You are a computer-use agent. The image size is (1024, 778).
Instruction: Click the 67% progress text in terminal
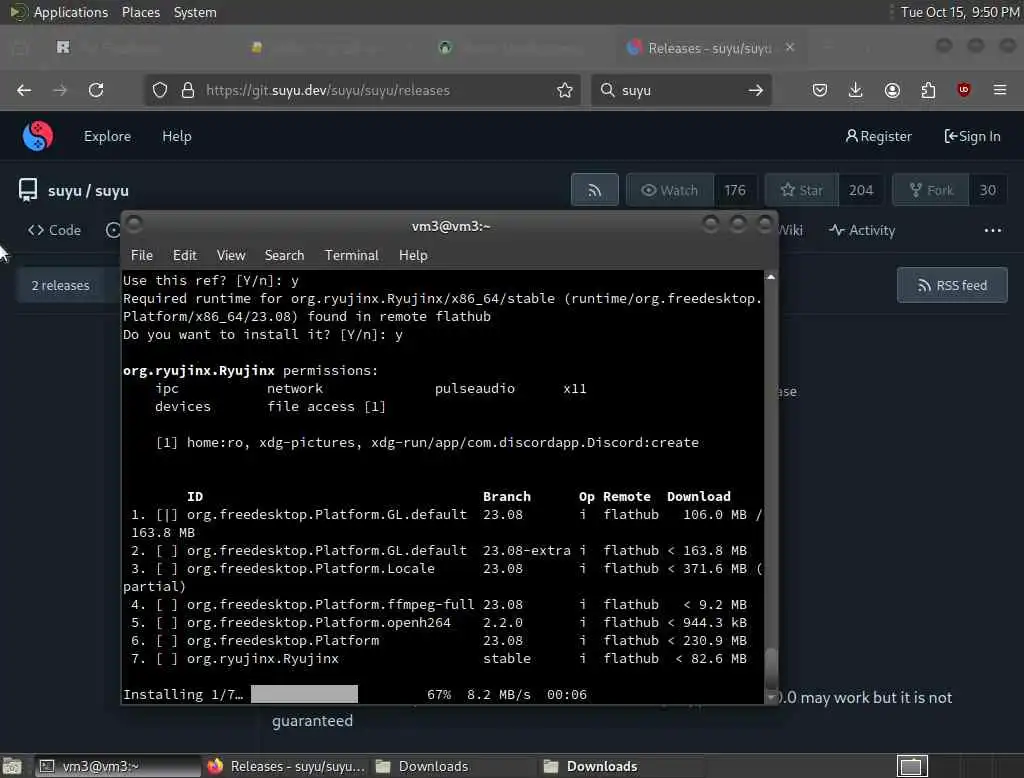tap(439, 694)
